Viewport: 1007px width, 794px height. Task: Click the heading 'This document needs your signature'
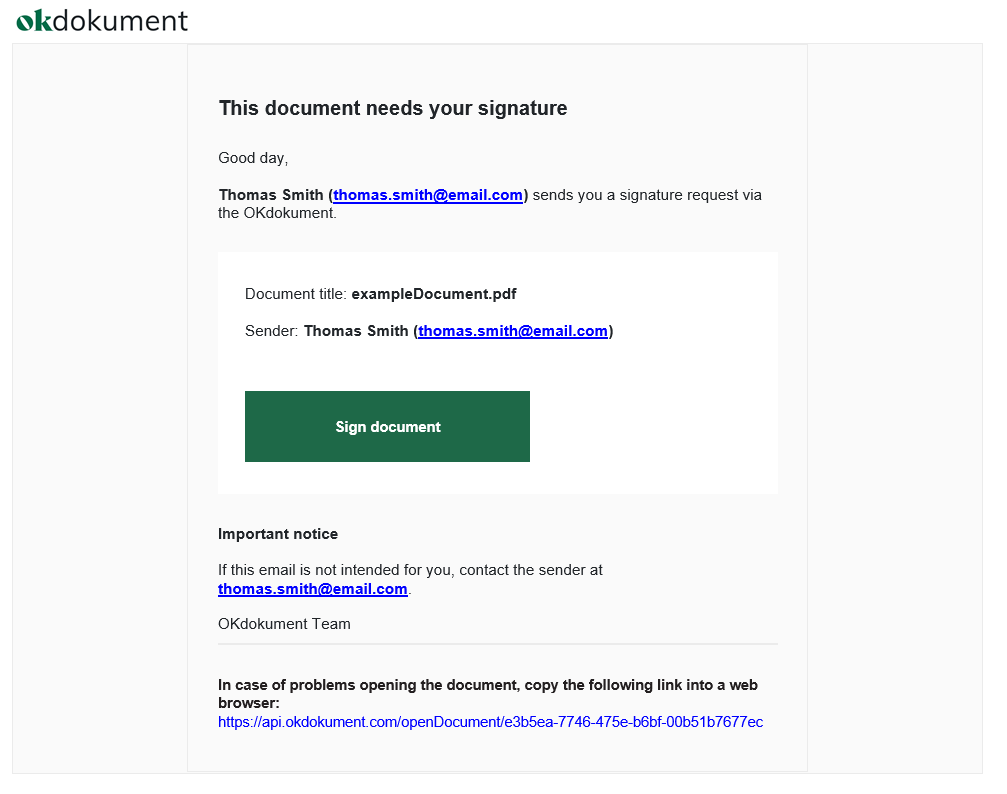click(393, 108)
